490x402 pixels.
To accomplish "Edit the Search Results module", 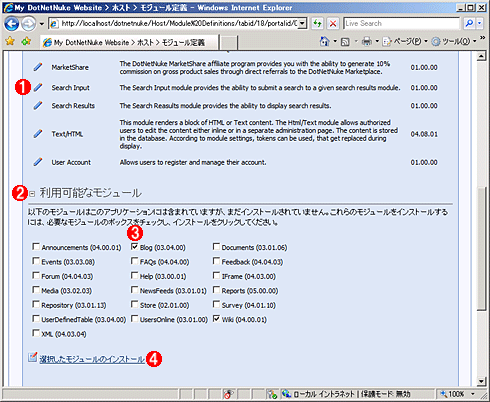I will pos(38,106).
